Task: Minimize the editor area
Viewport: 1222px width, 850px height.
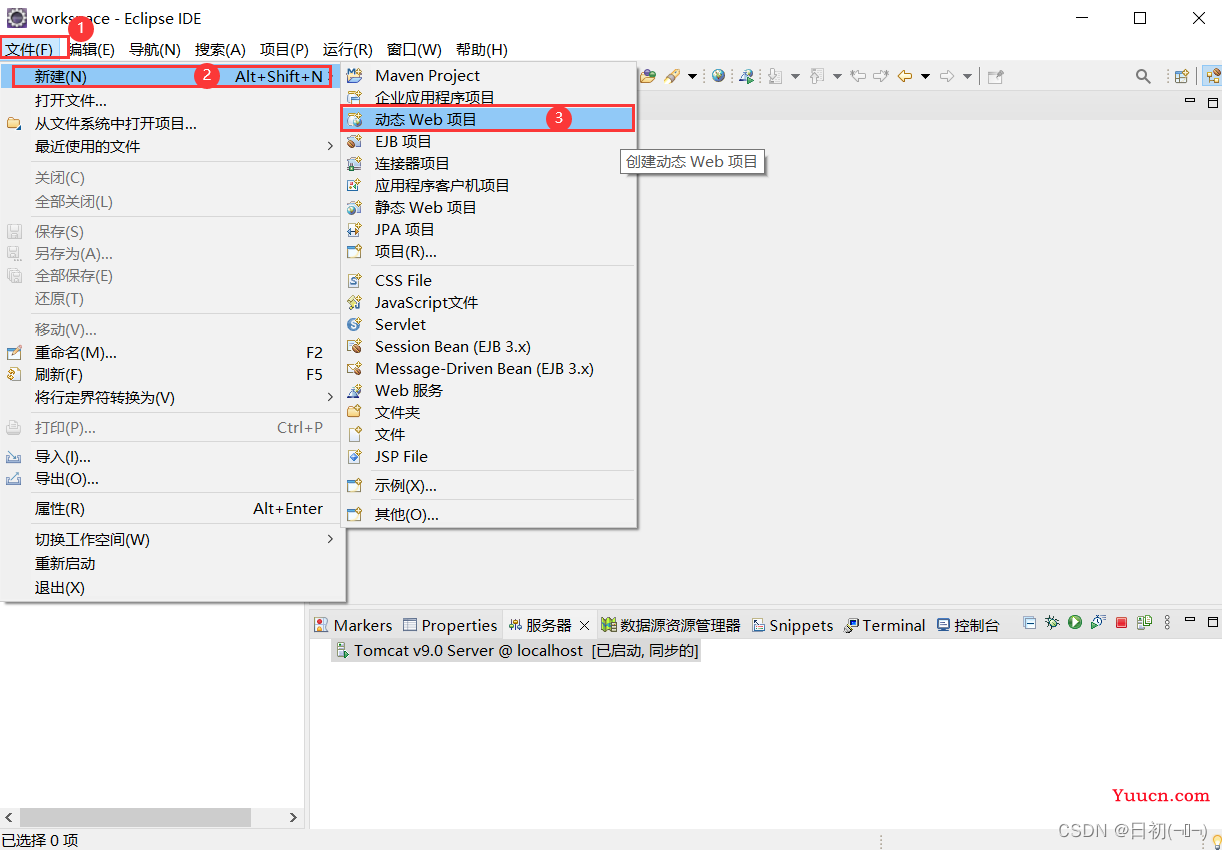Action: point(1190,100)
